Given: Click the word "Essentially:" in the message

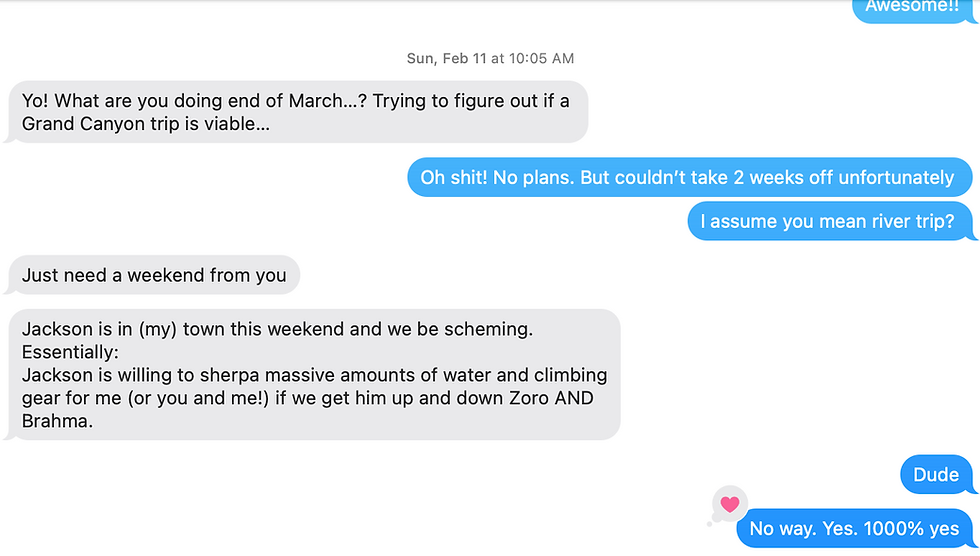Looking at the screenshot, I should tap(70, 352).
